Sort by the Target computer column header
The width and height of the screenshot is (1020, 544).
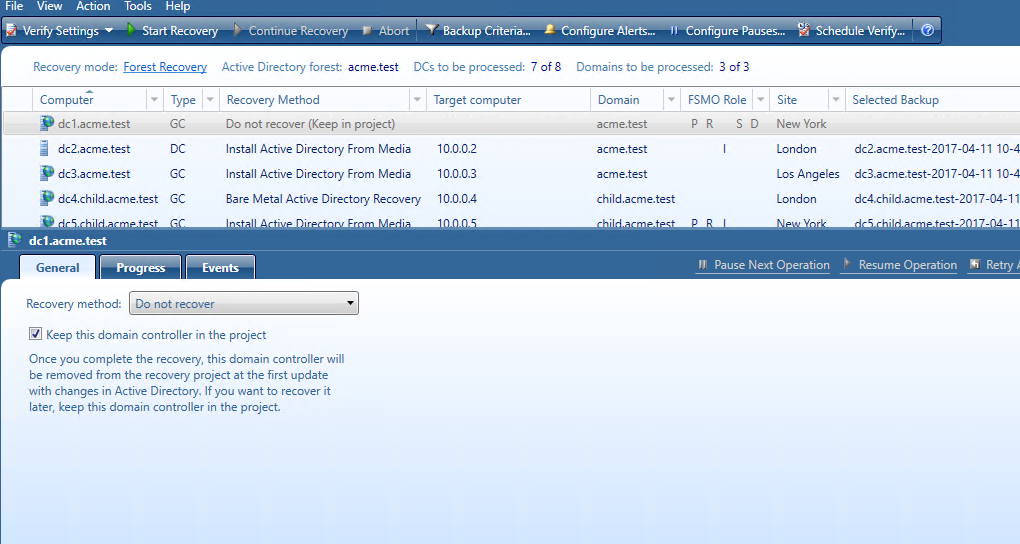[x=477, y=100]
